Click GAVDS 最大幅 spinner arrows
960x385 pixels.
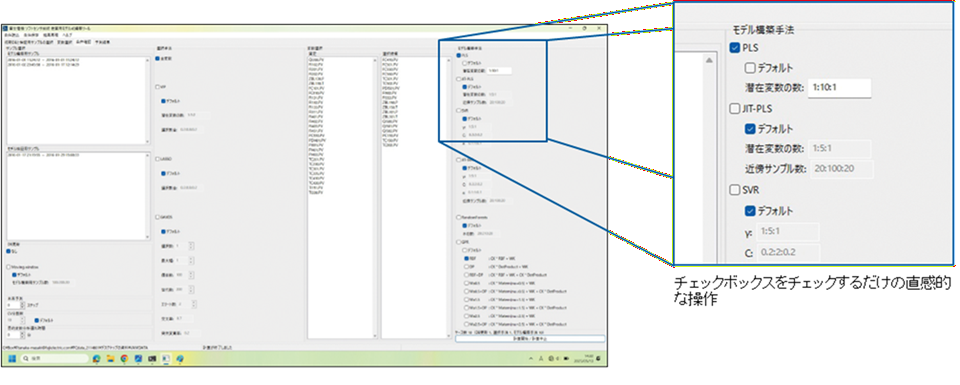pos(192,260)
